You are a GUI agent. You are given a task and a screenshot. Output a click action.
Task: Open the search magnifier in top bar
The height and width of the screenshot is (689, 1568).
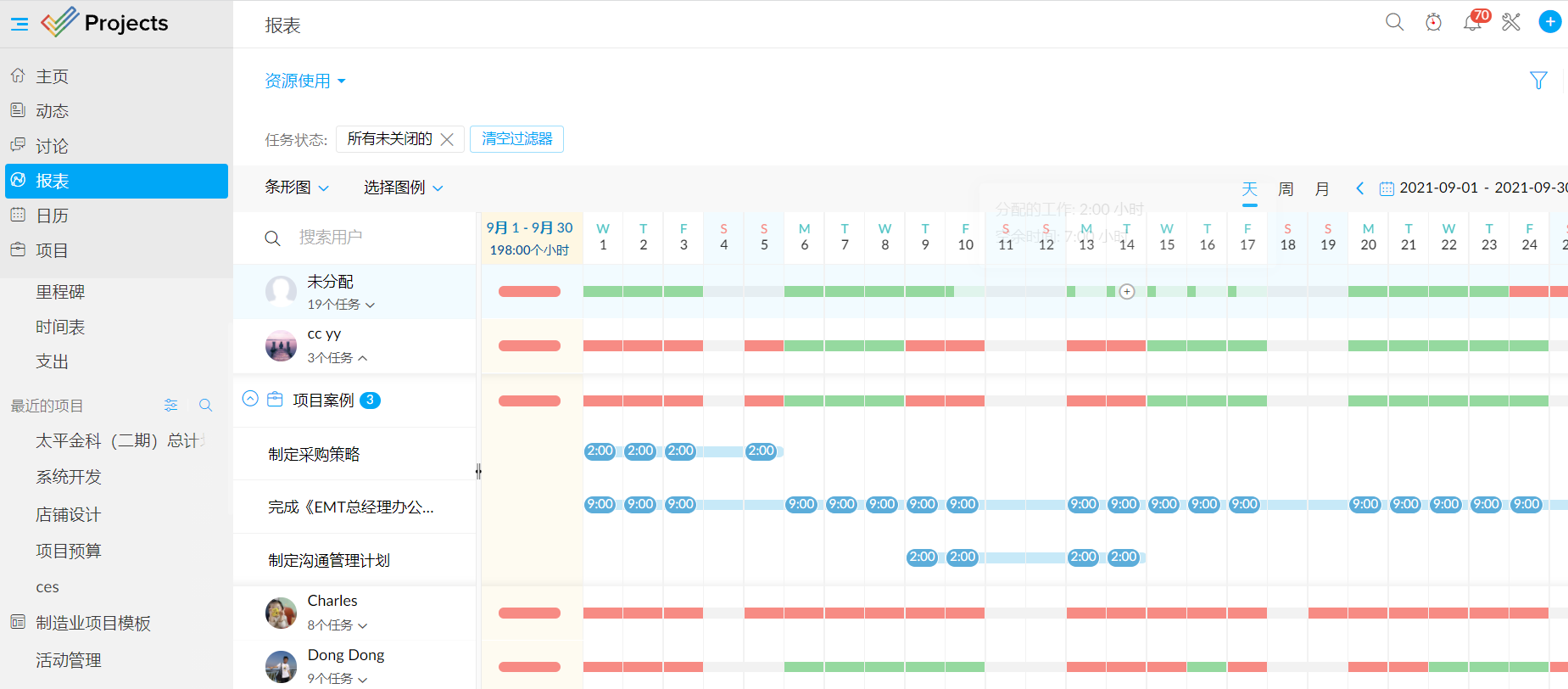1394,22
